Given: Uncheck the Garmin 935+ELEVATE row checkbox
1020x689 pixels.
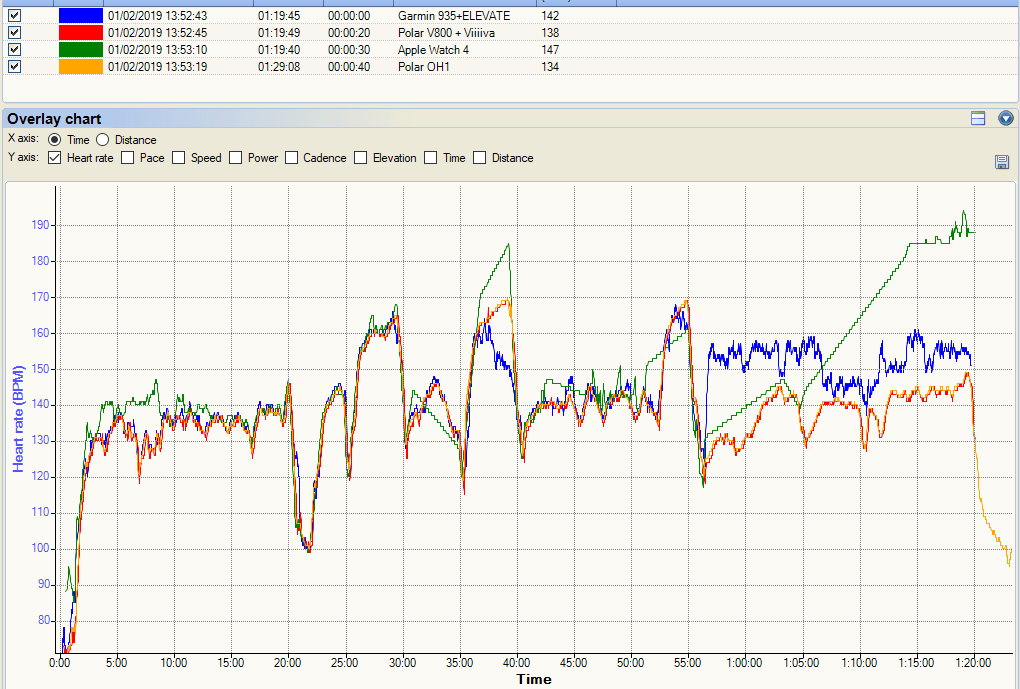Looking at the screenshot, I should (x=14, y=16).
